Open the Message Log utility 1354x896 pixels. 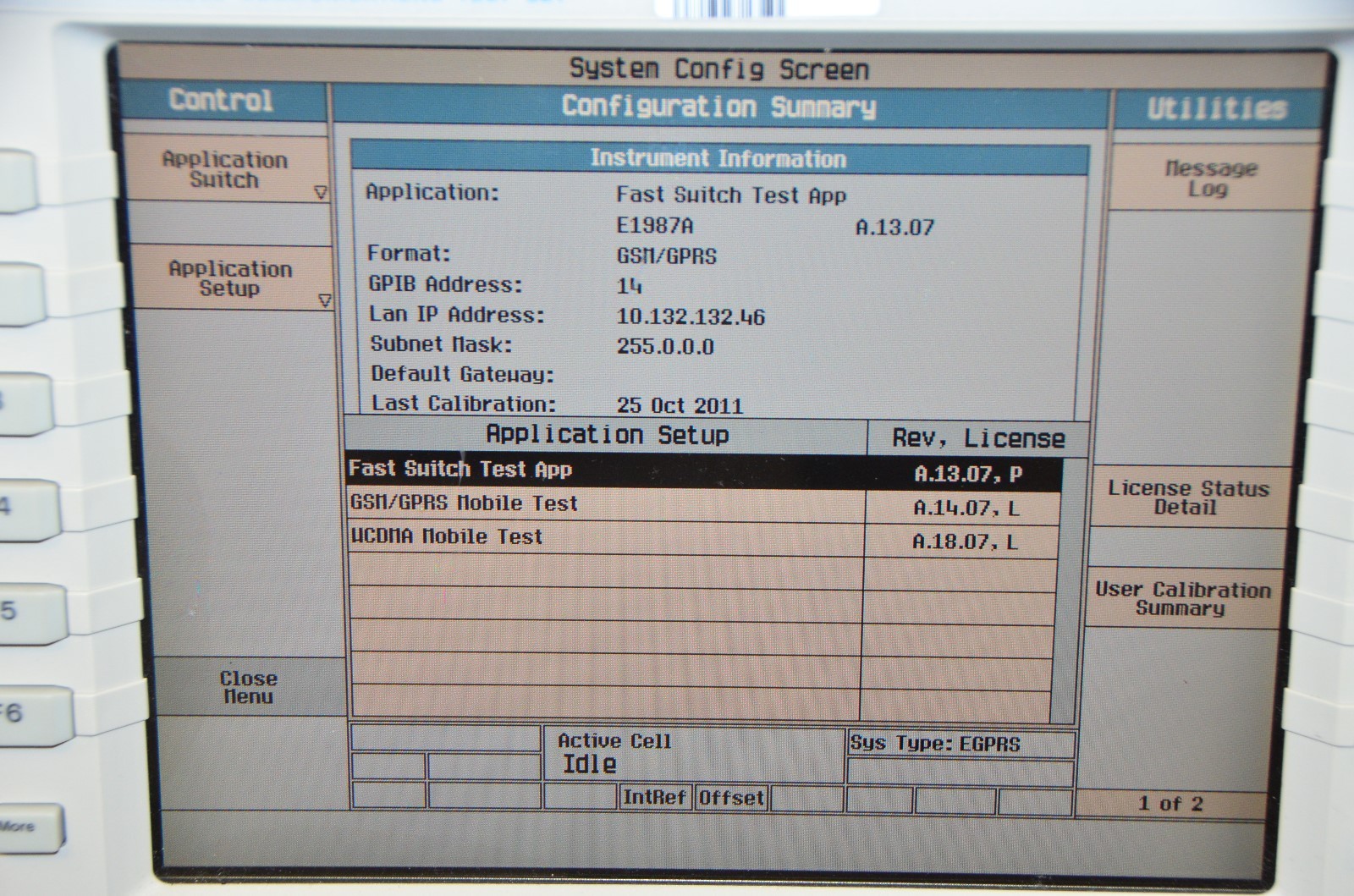tap(1210, 179)
